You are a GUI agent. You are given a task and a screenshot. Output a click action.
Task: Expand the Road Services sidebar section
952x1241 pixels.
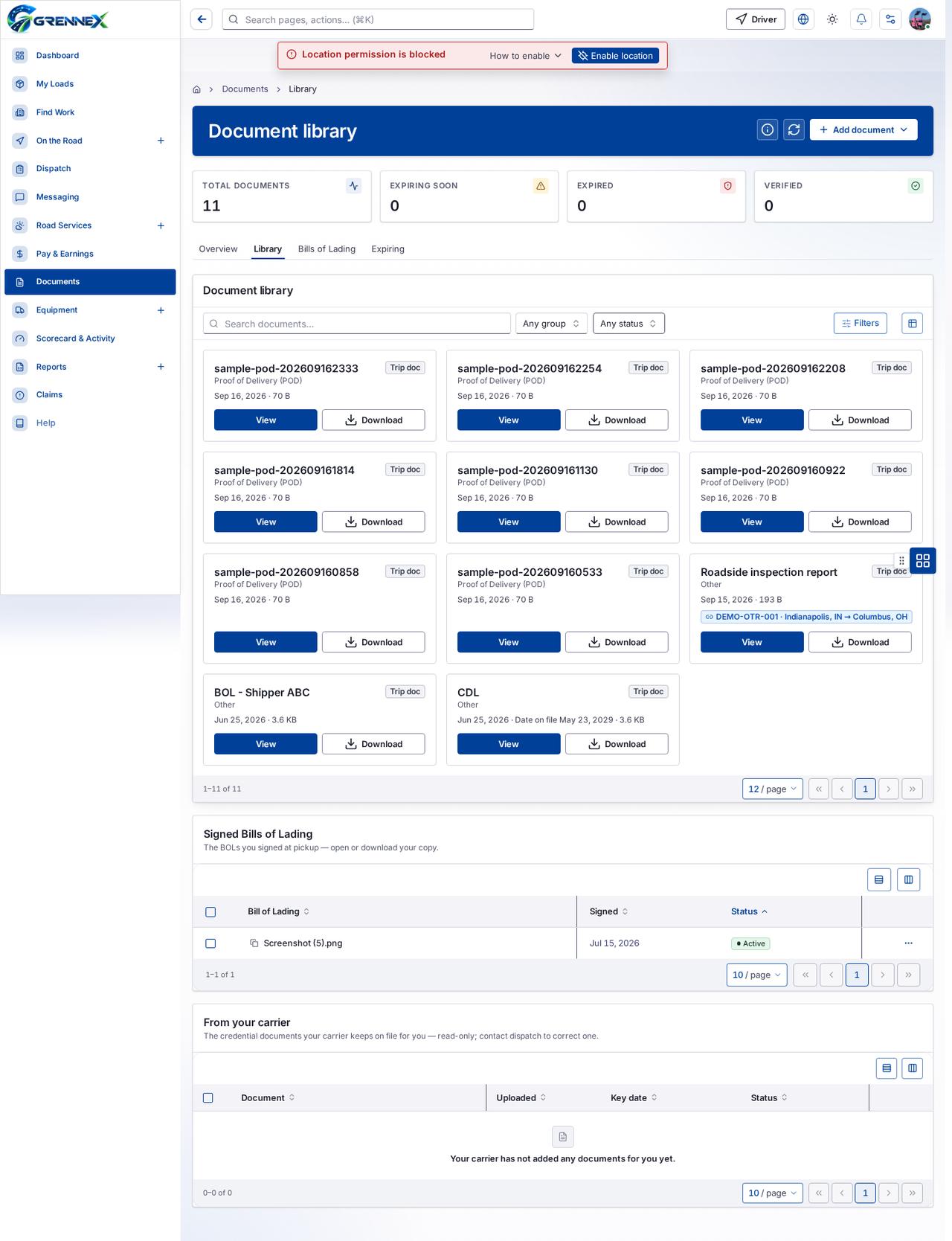(161, 225)
